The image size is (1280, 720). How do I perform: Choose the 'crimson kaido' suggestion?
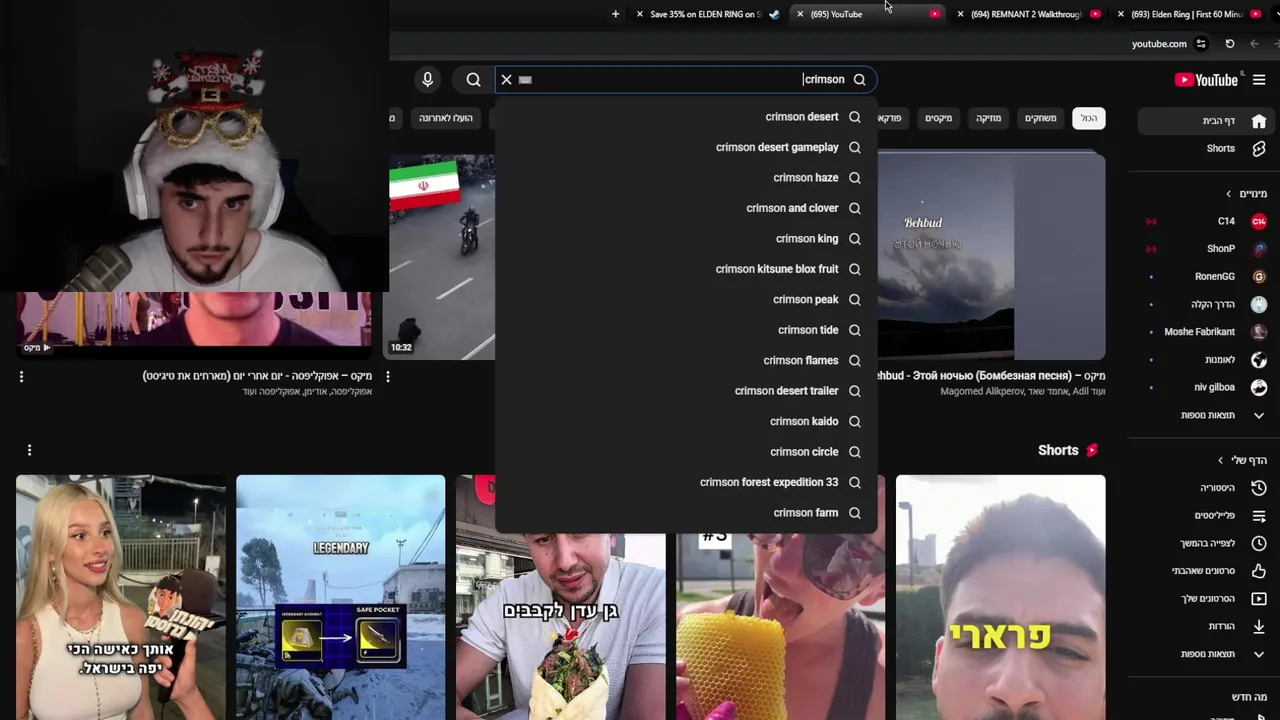click(686, 422)
